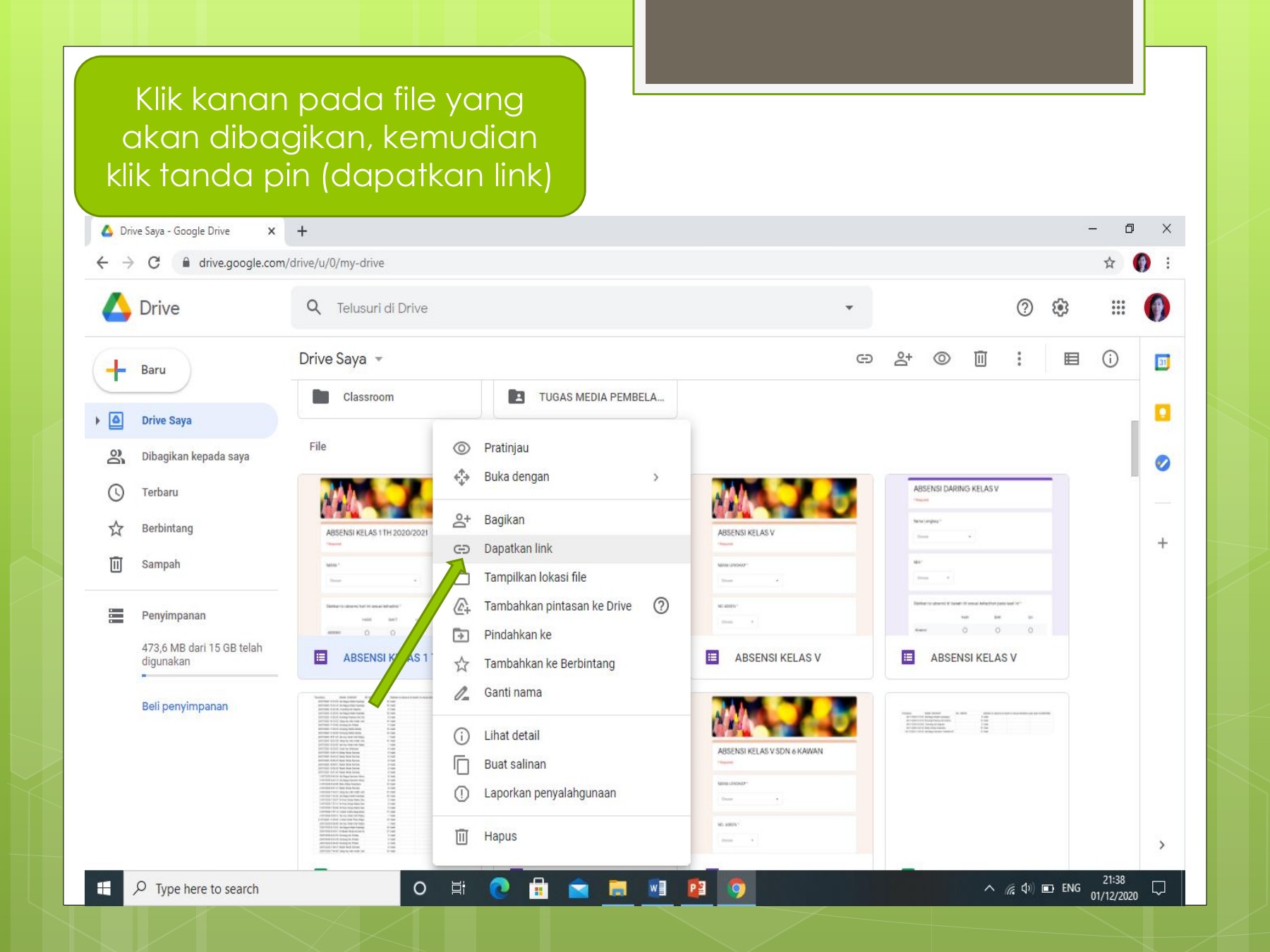
Task: Click the Dapatkan link icon in Drive toolbar
Action: tap(864, 359)
